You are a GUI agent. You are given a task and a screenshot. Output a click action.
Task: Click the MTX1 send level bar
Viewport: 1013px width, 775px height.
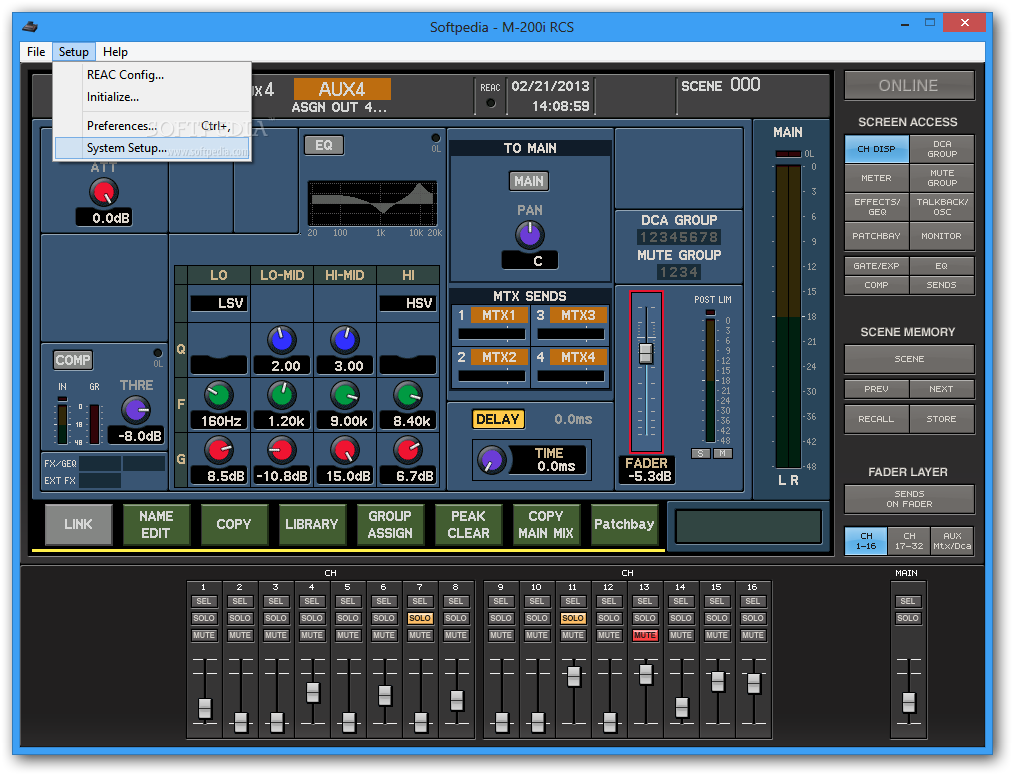492,334
